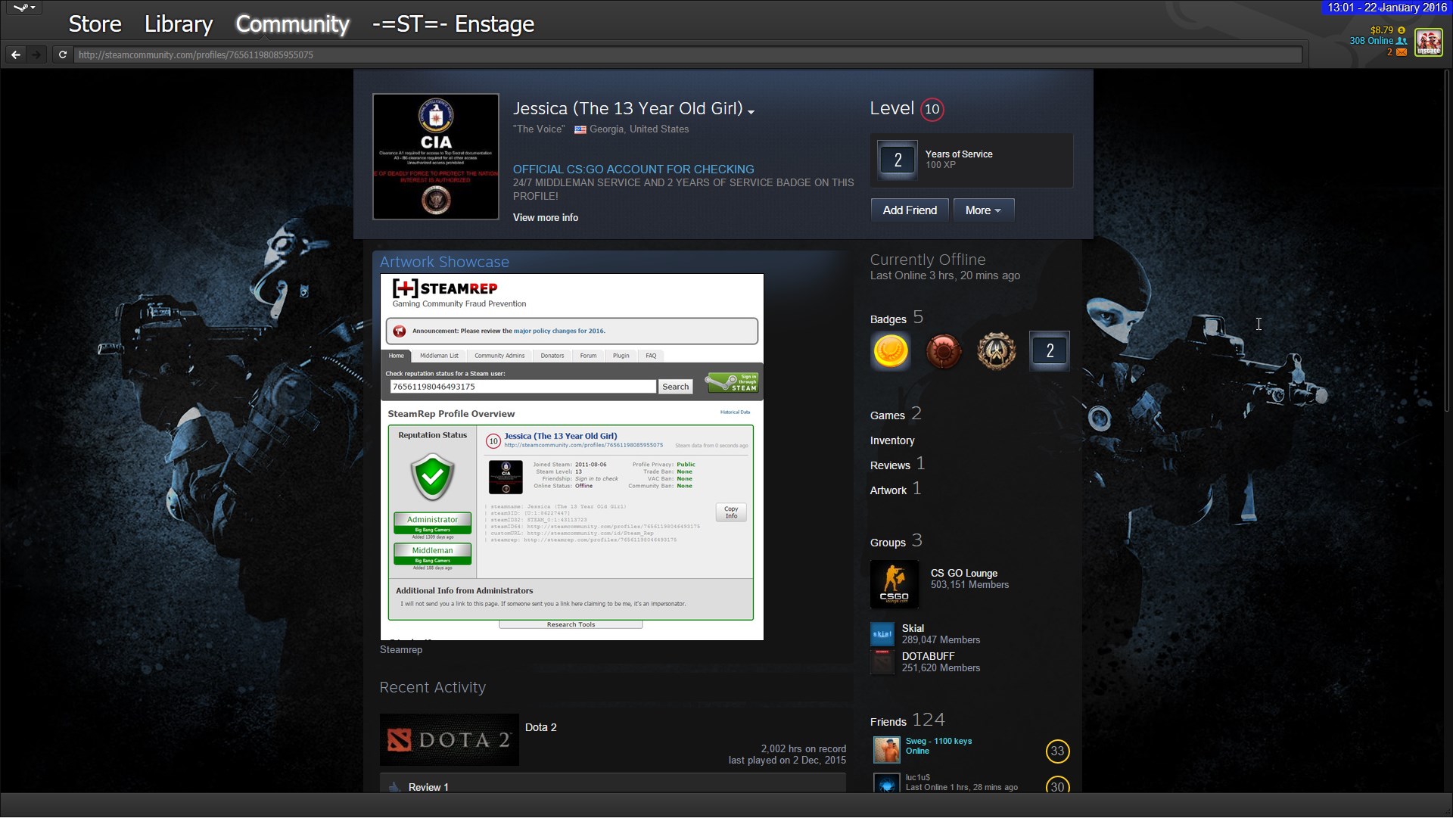Open the inbox envelope notification icon
This screenshot has height=840, width=1453.
[x=1402, y=52]
